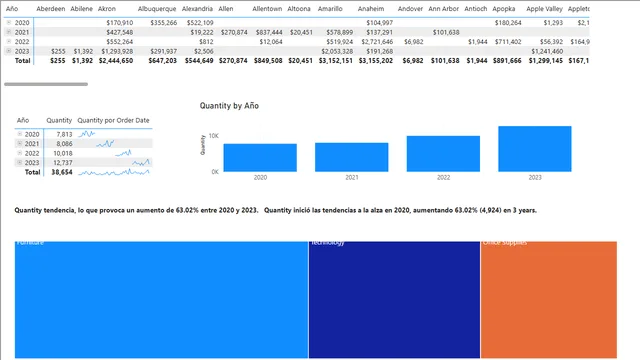This screenshot has height=360, width=640.
Task: Click the Antioch column header
Action: click(476, 9)
